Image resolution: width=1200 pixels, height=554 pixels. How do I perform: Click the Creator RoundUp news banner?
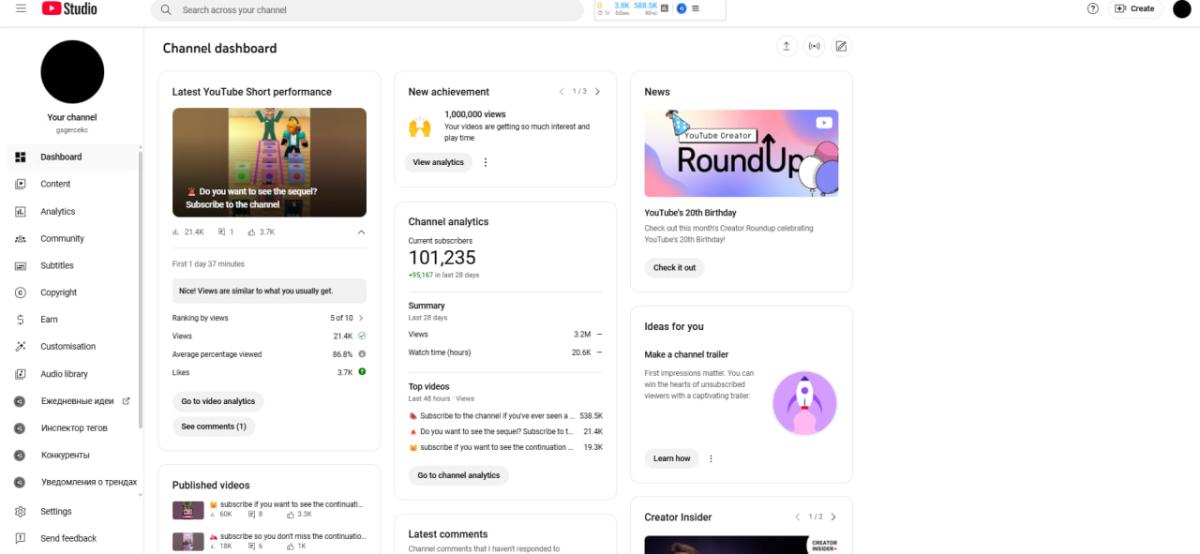coord(741,153)
